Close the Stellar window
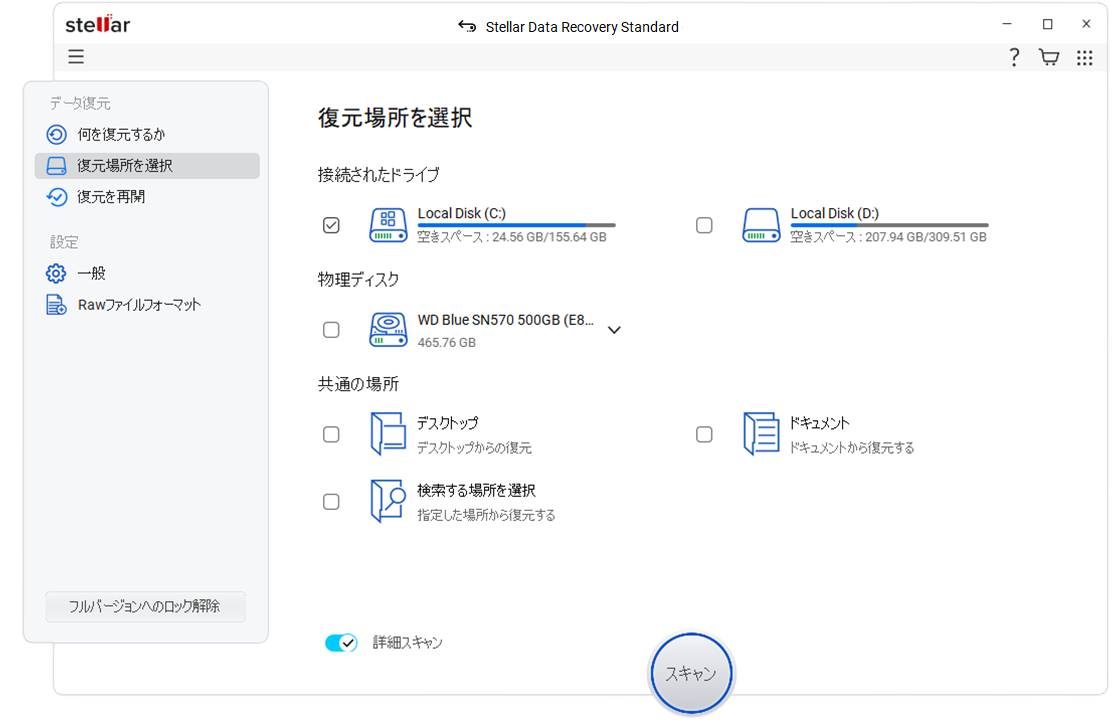The width and height of the screenshot is (1118, 723). (x=1086, y=24)
